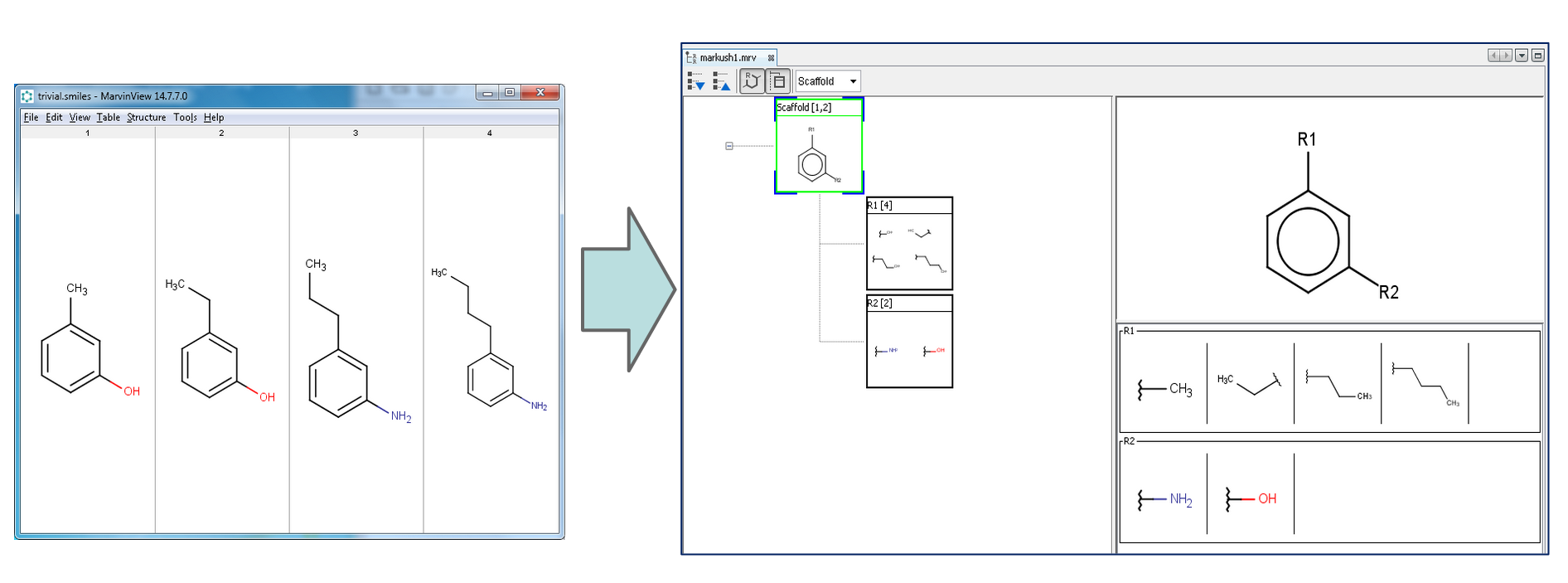The image size is (1568, 583).
Task: Close the markush1.mrv tab
Action: click(771, 58)
